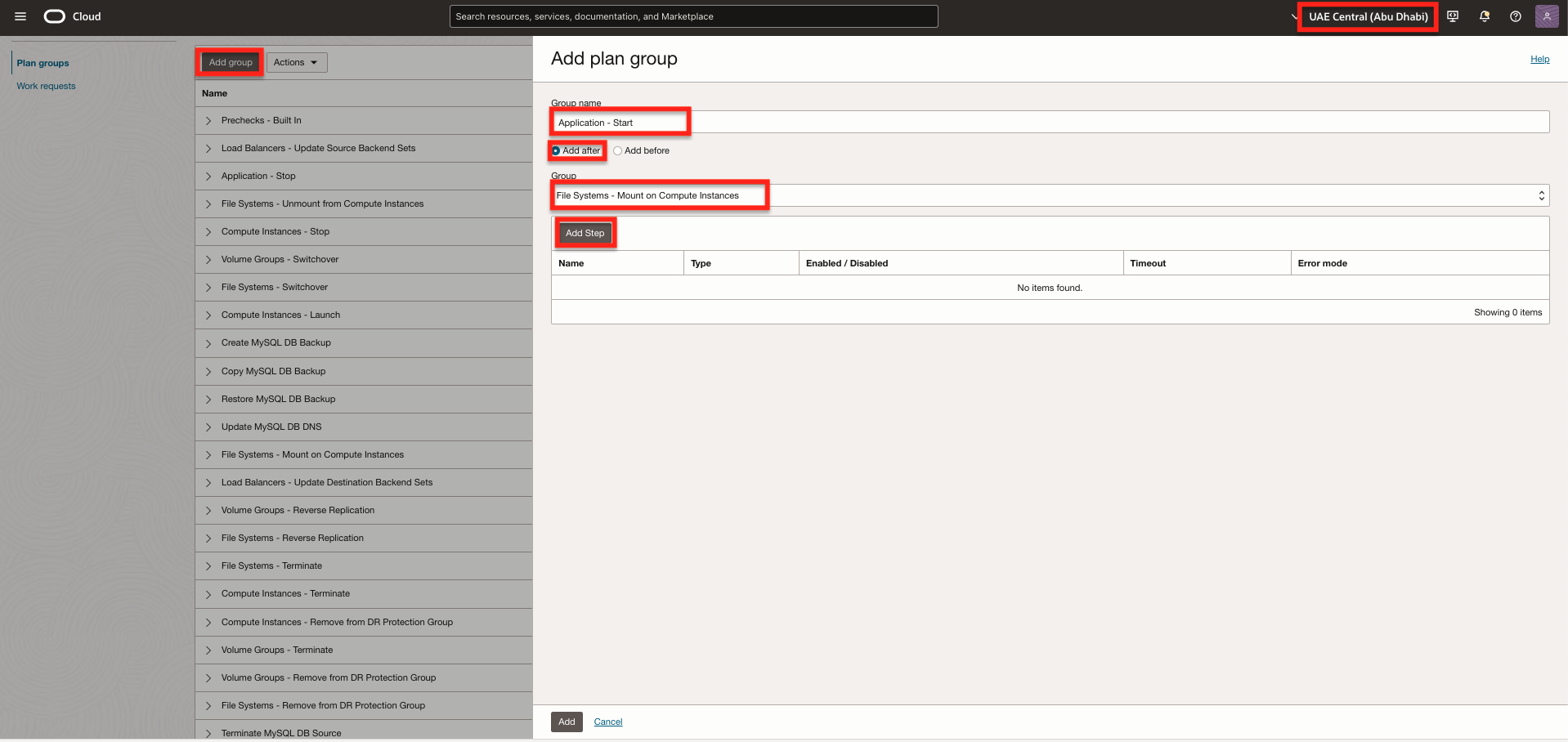Screen dimensions: 1568x742
Task: Expand Compute Instances - Remove from DR Protection Group
Action: 208,623
